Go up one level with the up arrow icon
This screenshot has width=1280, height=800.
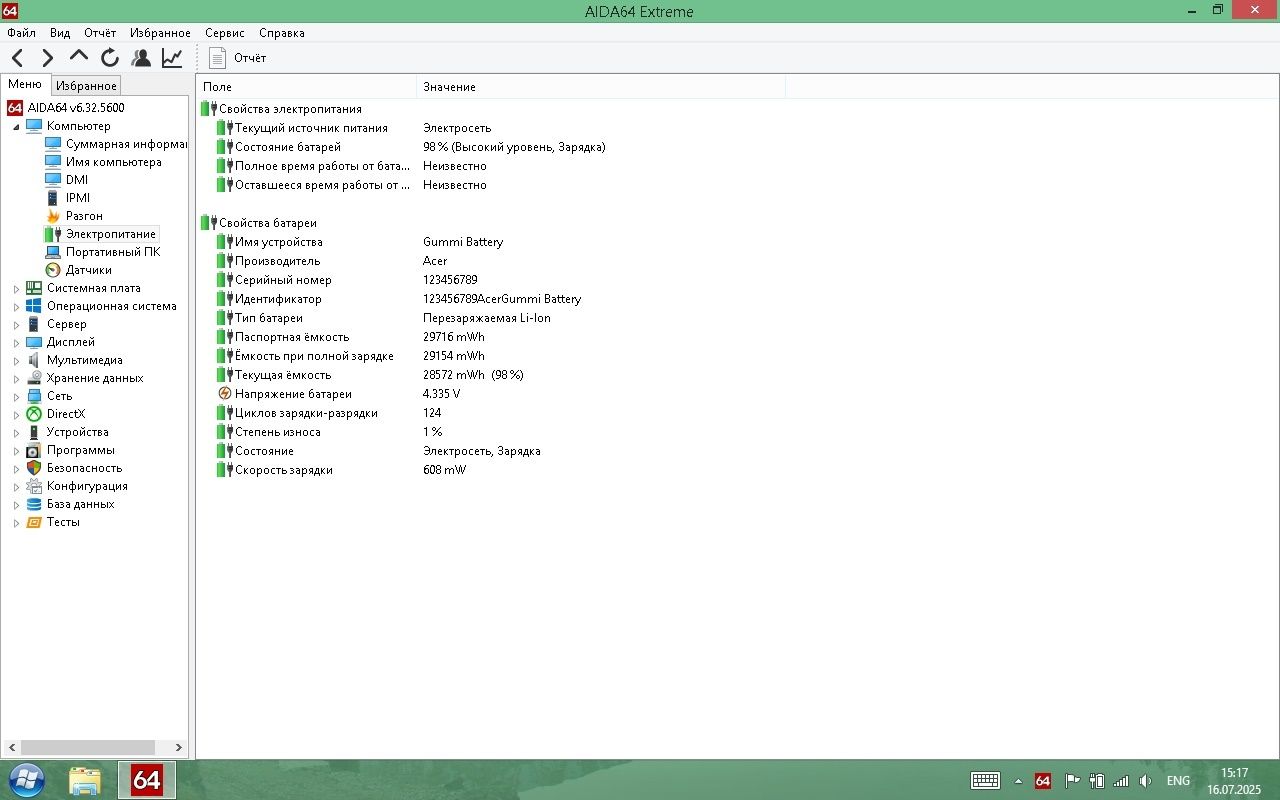pos(79,58)
